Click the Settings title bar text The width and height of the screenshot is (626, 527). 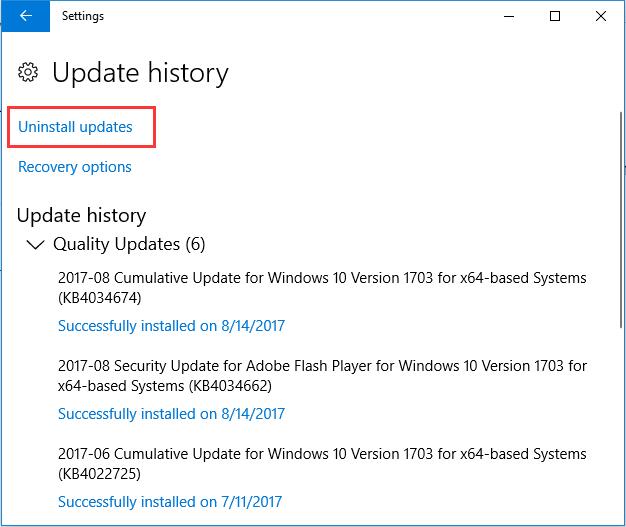coord(83,16)
